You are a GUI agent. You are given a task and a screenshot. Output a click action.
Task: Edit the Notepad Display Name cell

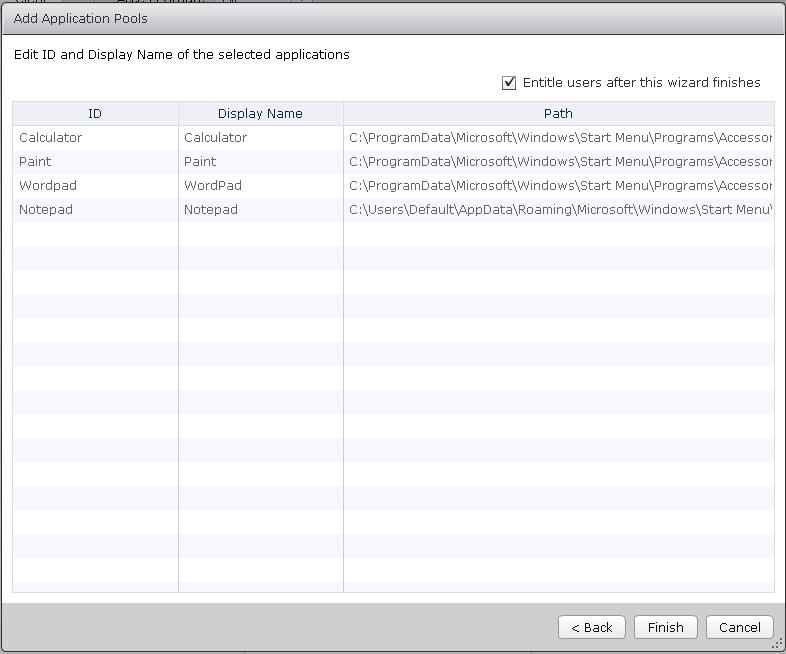click(211, 210)
